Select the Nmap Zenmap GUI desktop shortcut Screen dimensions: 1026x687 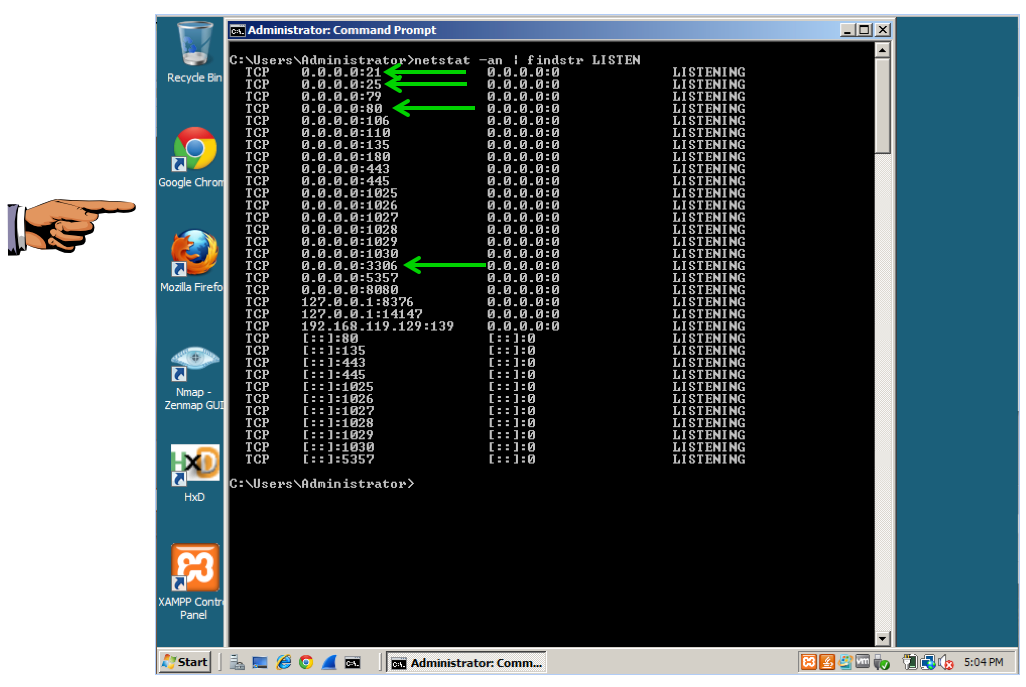click(x=194, y=378)
